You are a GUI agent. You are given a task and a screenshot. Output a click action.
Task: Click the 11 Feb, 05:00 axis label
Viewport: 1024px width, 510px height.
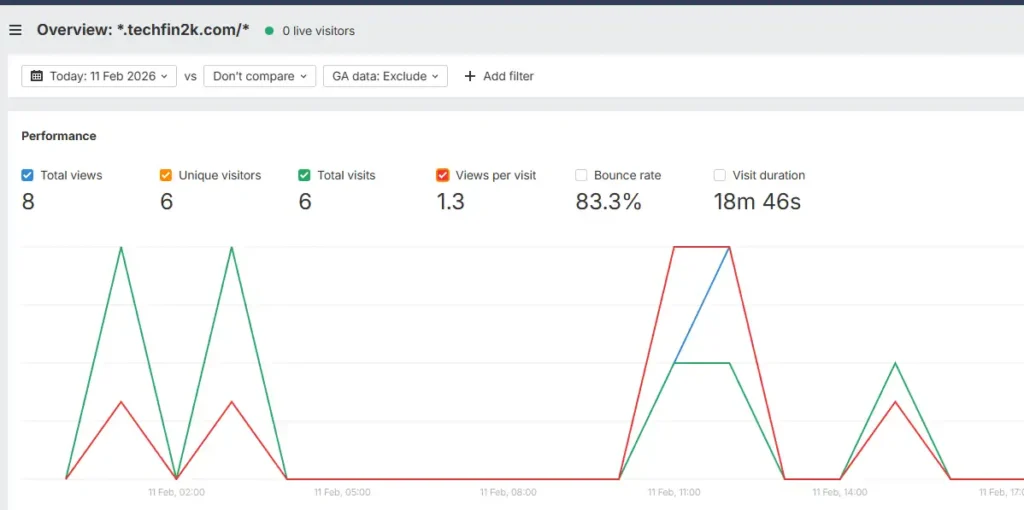click(x=342, y=492)
